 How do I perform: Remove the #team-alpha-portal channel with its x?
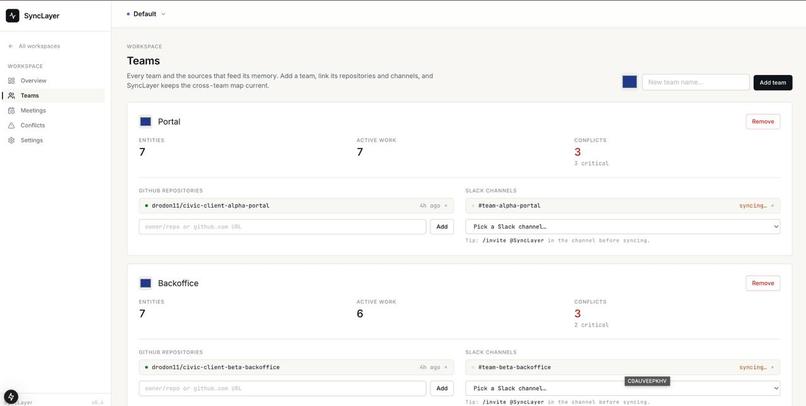[772, 206]
